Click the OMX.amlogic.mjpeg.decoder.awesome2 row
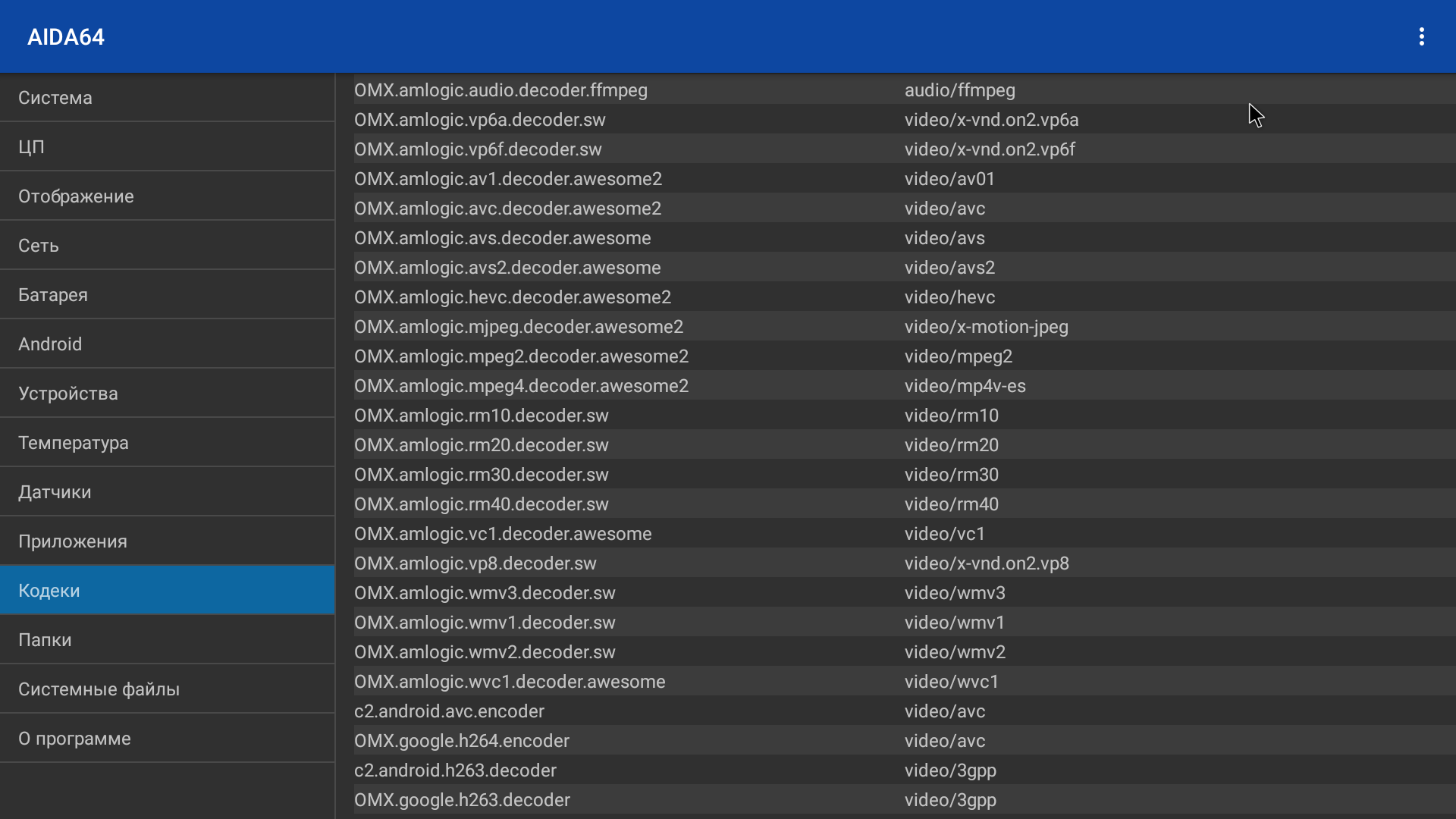 click(904, 327)
